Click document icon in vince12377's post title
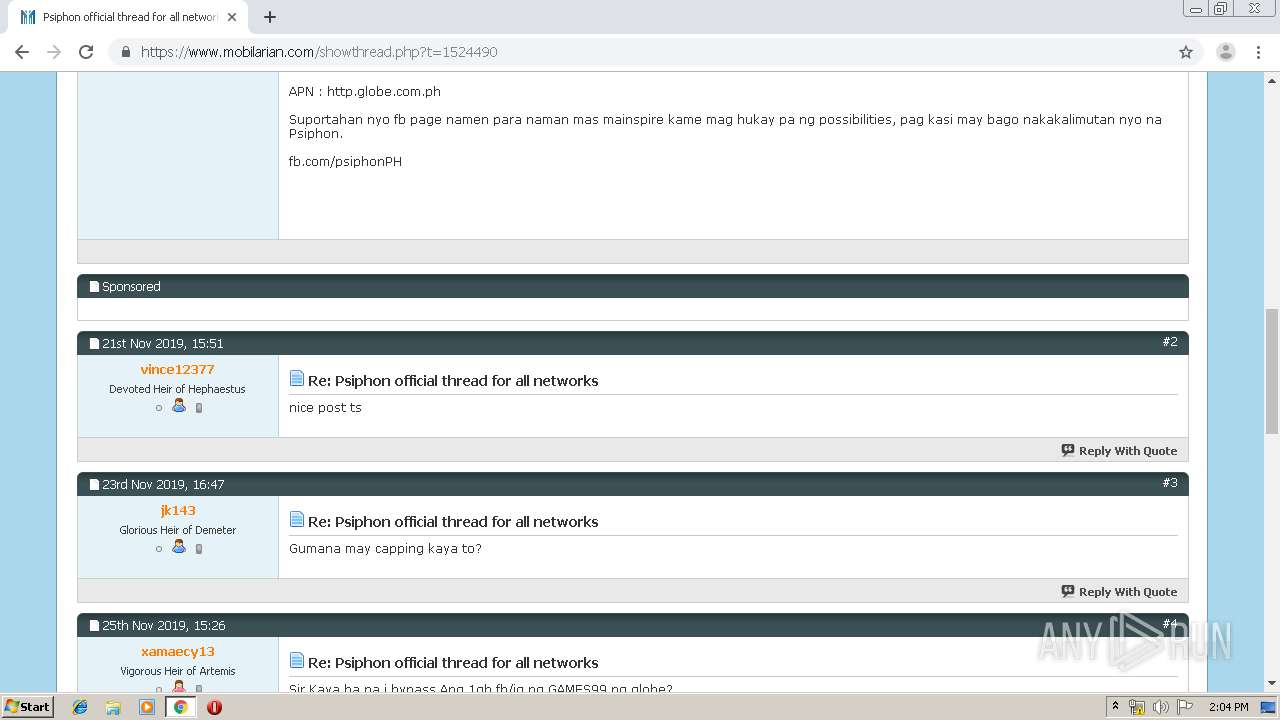1280x720 pixels. click(296, 379)
